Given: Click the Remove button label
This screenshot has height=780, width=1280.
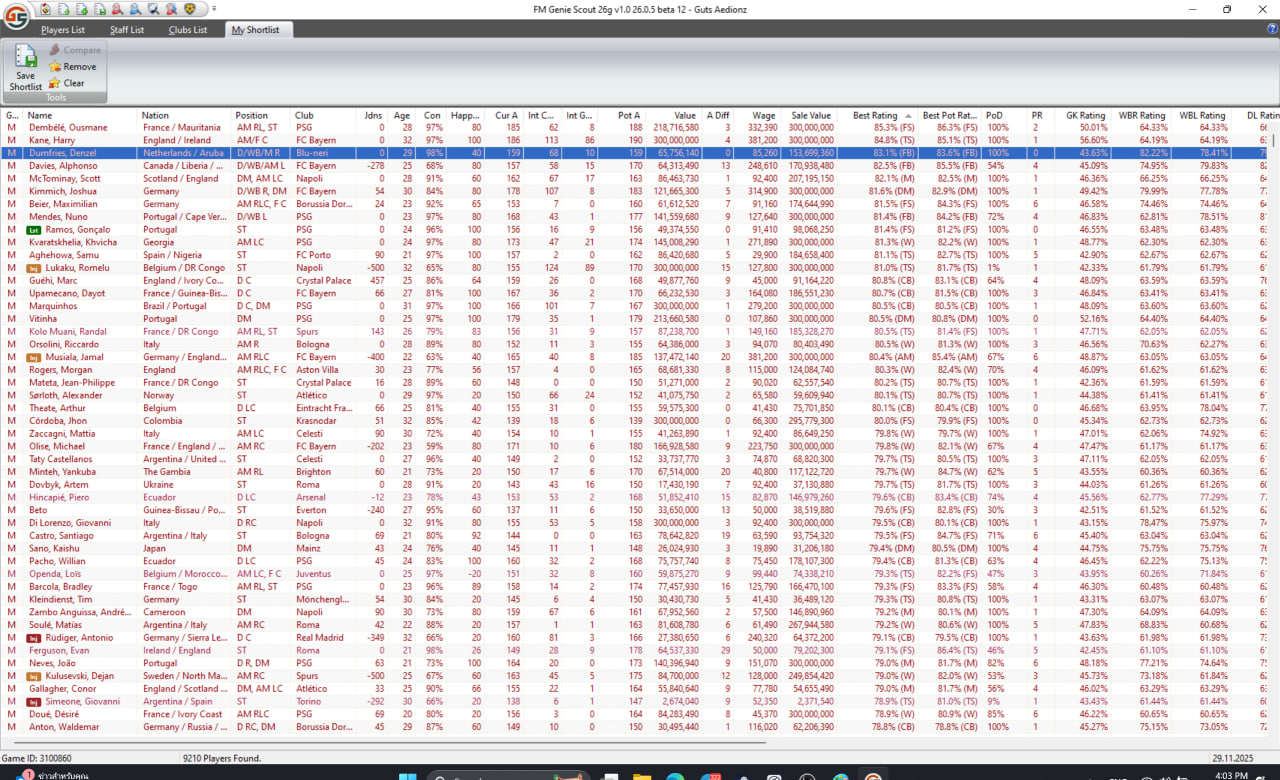Looking at the screenshot, I should (80, 67).
